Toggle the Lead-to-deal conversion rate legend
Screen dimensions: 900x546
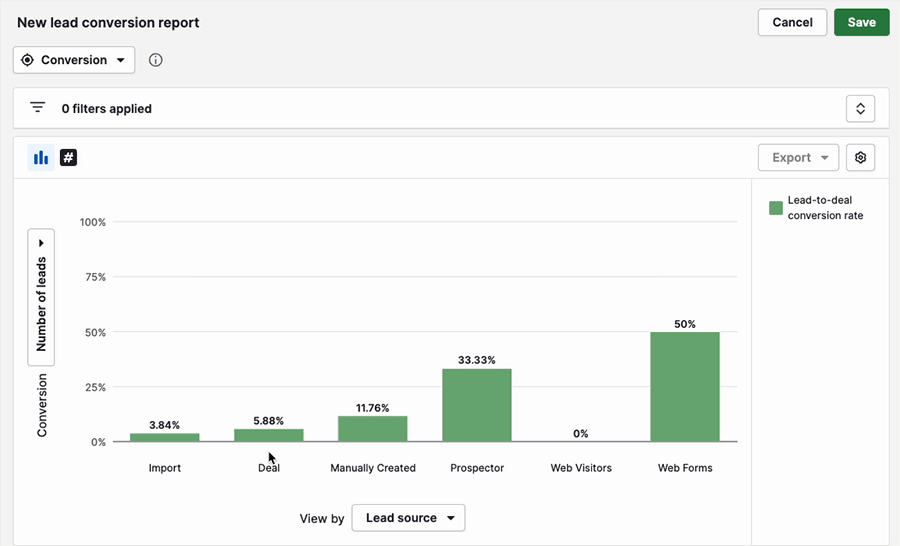[824, 208]
